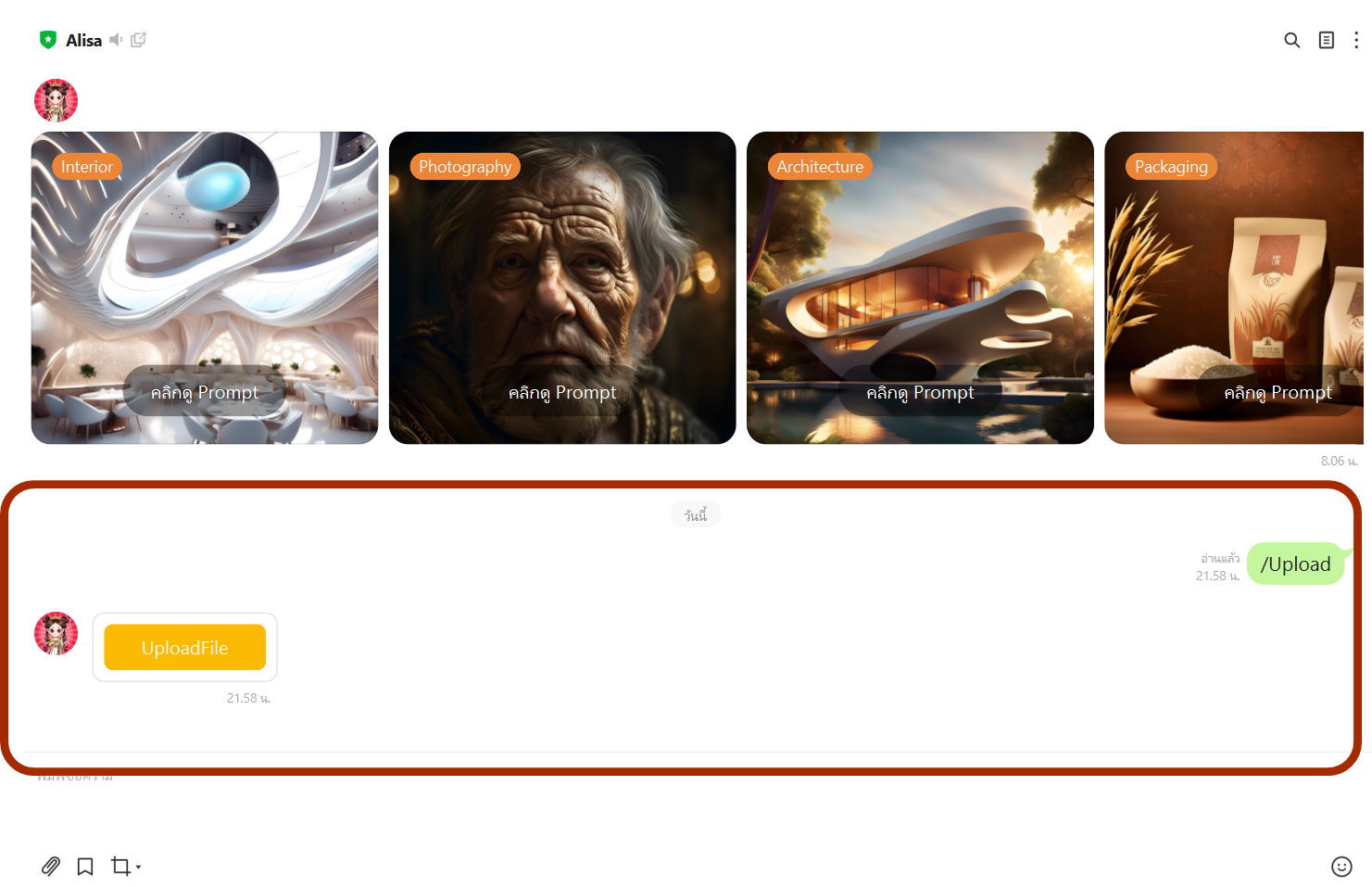Click the green shield official account badge
This screenshot has width=1372, height=887.
point(48,40)
